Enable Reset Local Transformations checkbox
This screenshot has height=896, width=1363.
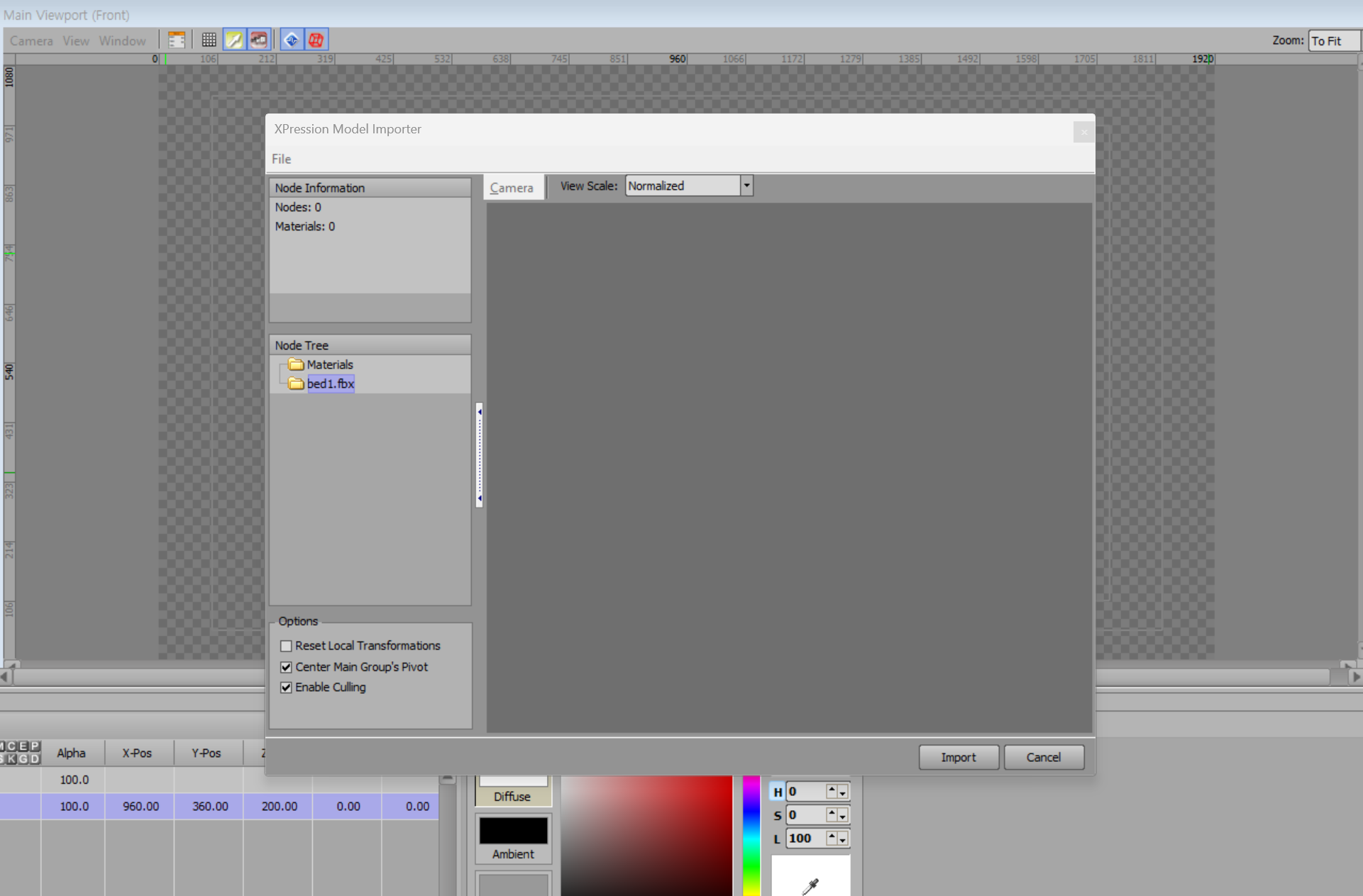(x=287, y=646)
